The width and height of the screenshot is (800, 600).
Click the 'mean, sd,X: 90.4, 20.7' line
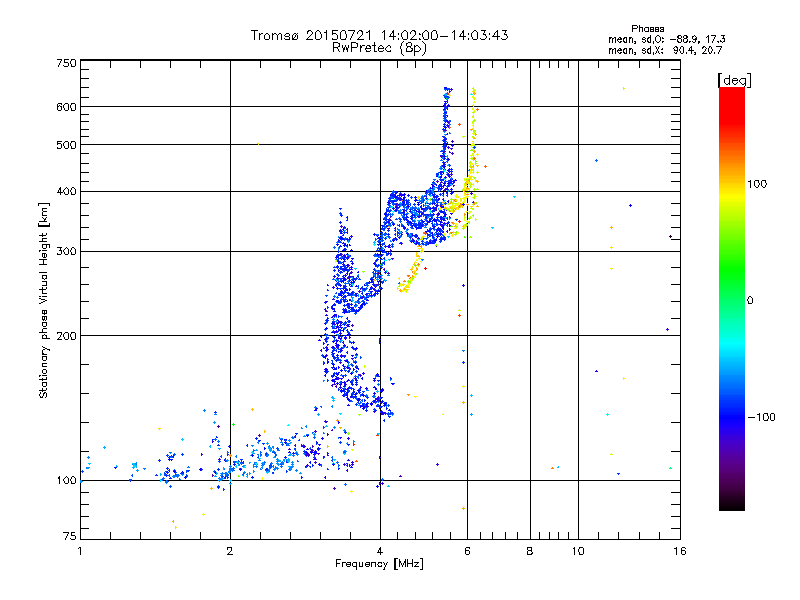[665, 50]
